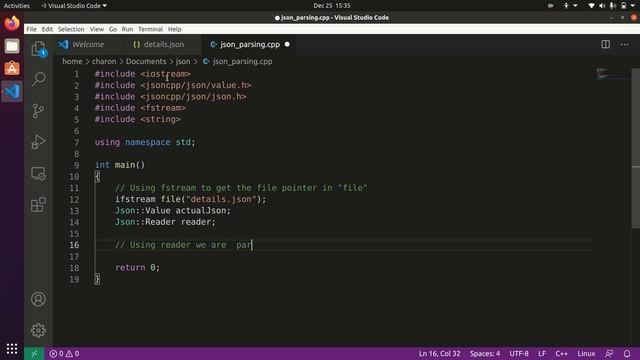Viewport: 640px width, 360px height.
Task: Open the Visual Studio Code app menu dropdown
Action: 74,6
